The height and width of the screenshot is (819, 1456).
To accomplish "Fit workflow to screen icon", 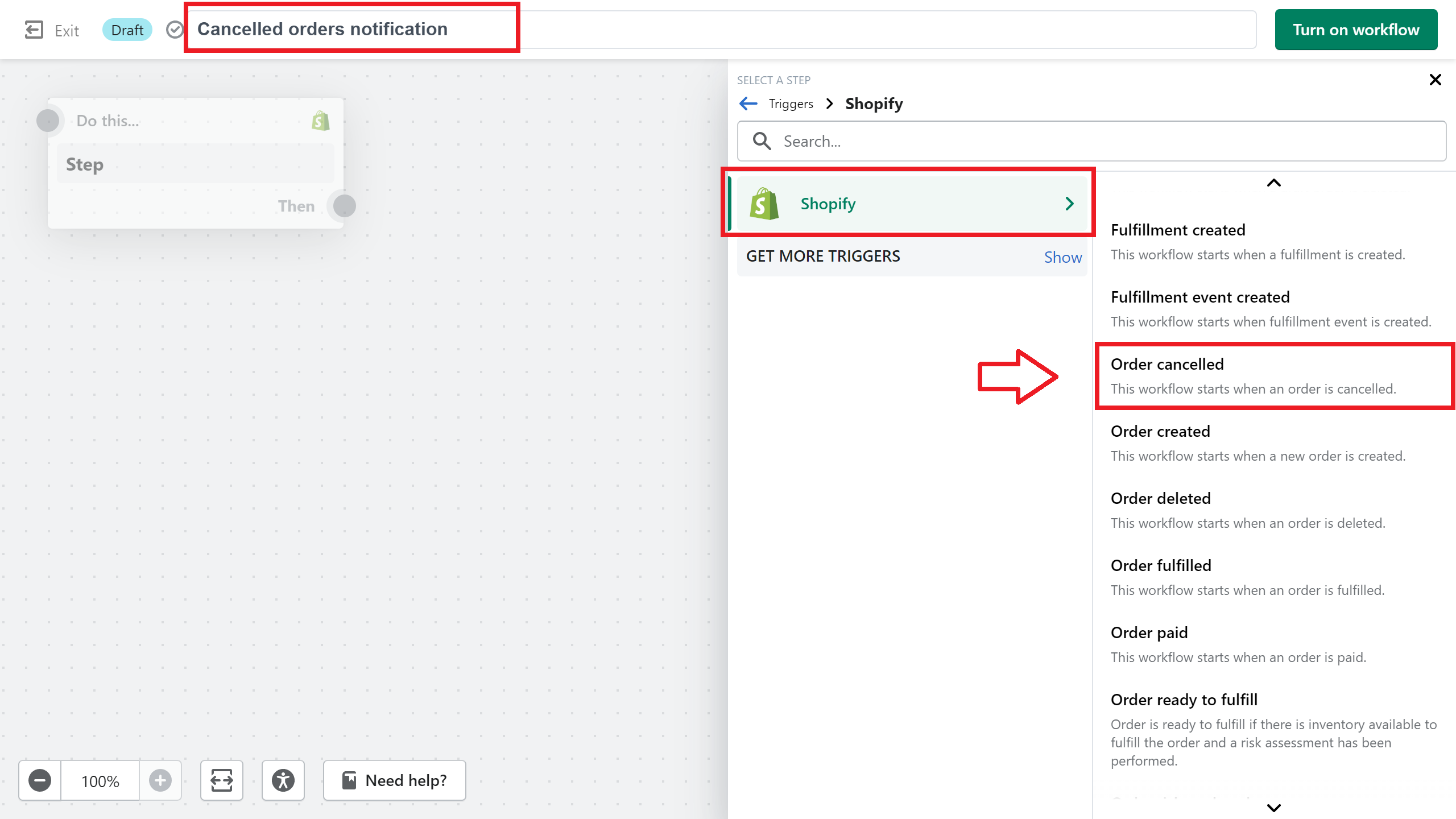I will coord(222,780).
